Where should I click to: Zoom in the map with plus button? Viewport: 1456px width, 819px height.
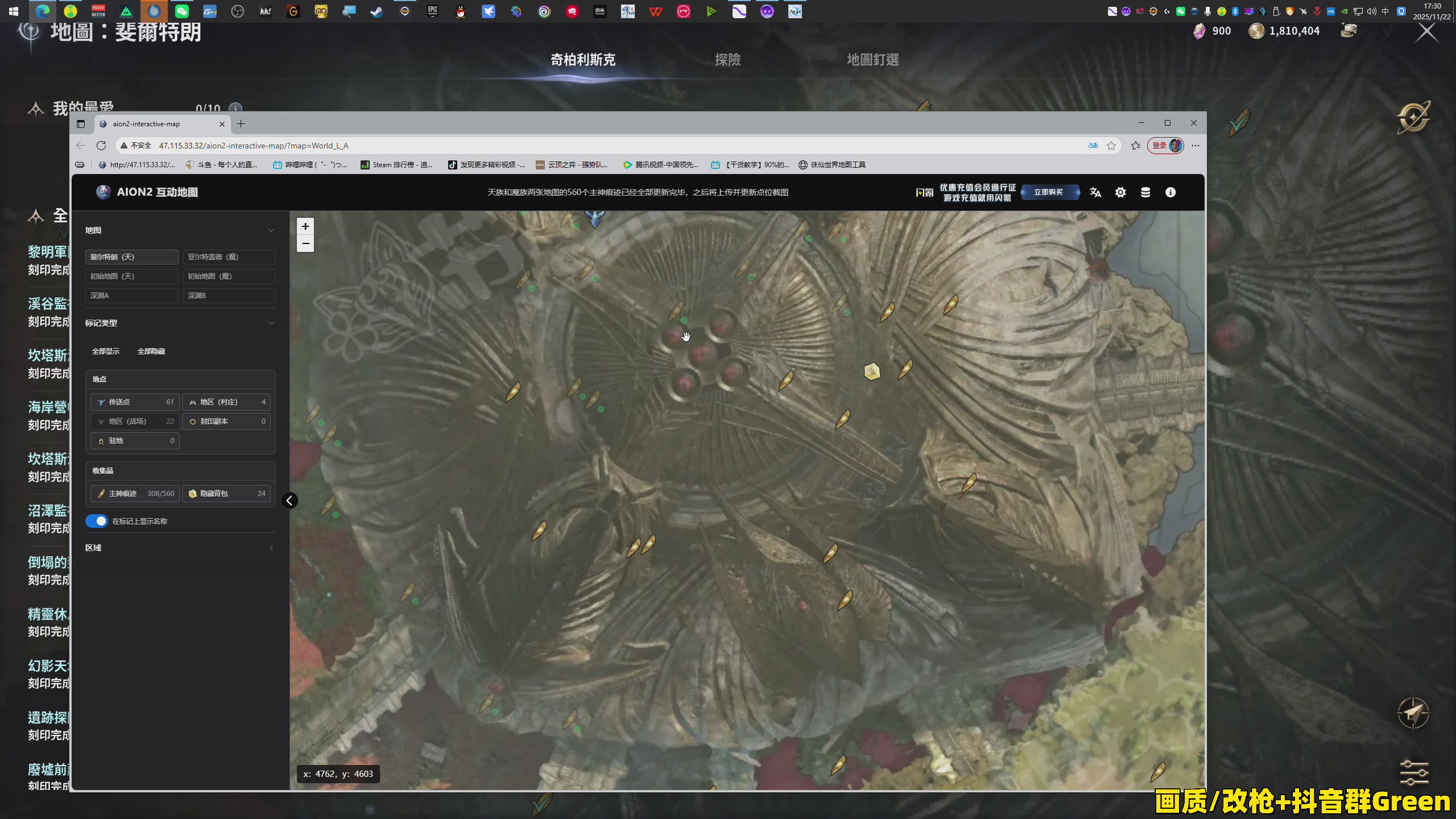(305, 226)
